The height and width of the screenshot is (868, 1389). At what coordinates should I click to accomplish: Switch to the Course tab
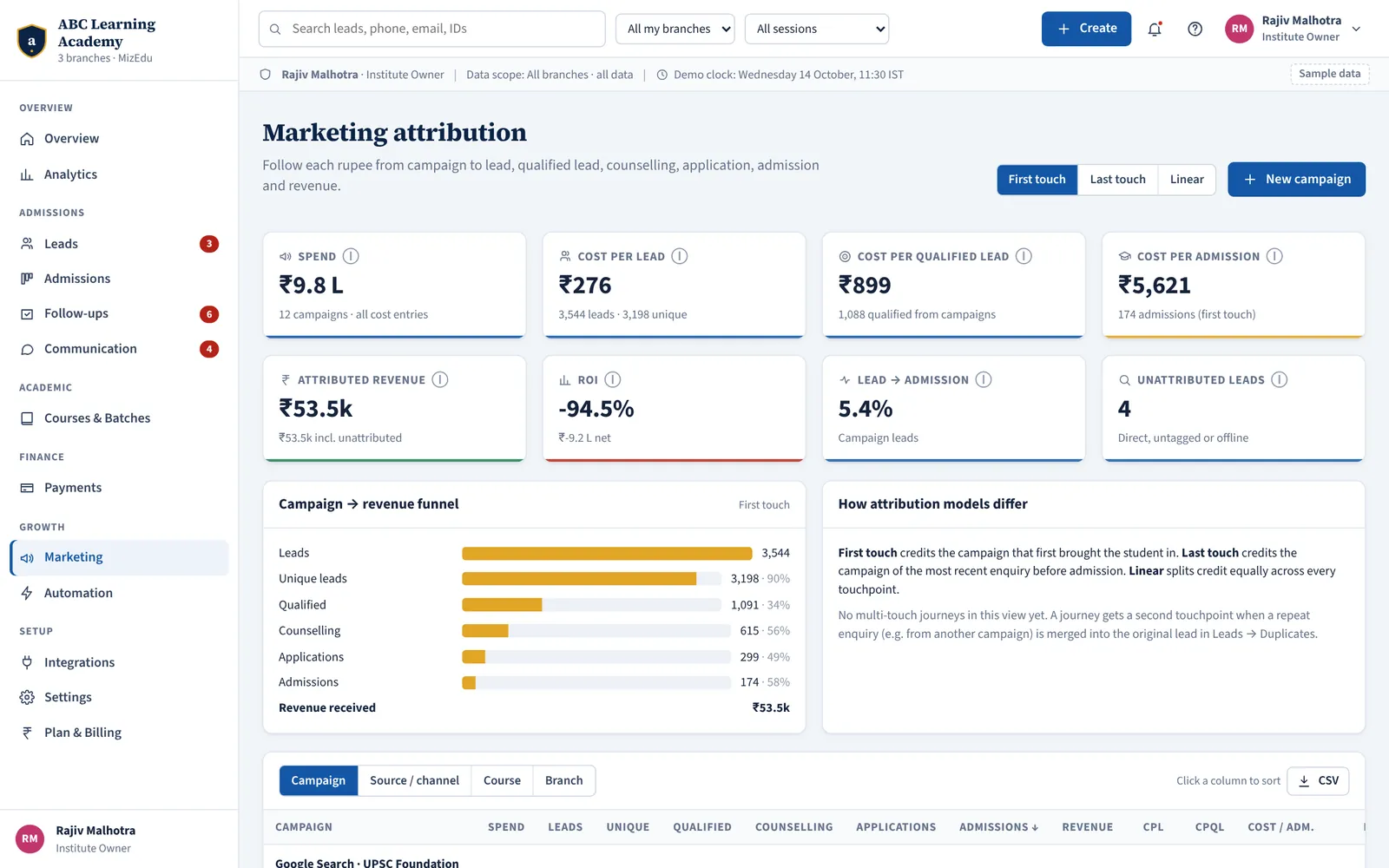(x=502, y=780)
